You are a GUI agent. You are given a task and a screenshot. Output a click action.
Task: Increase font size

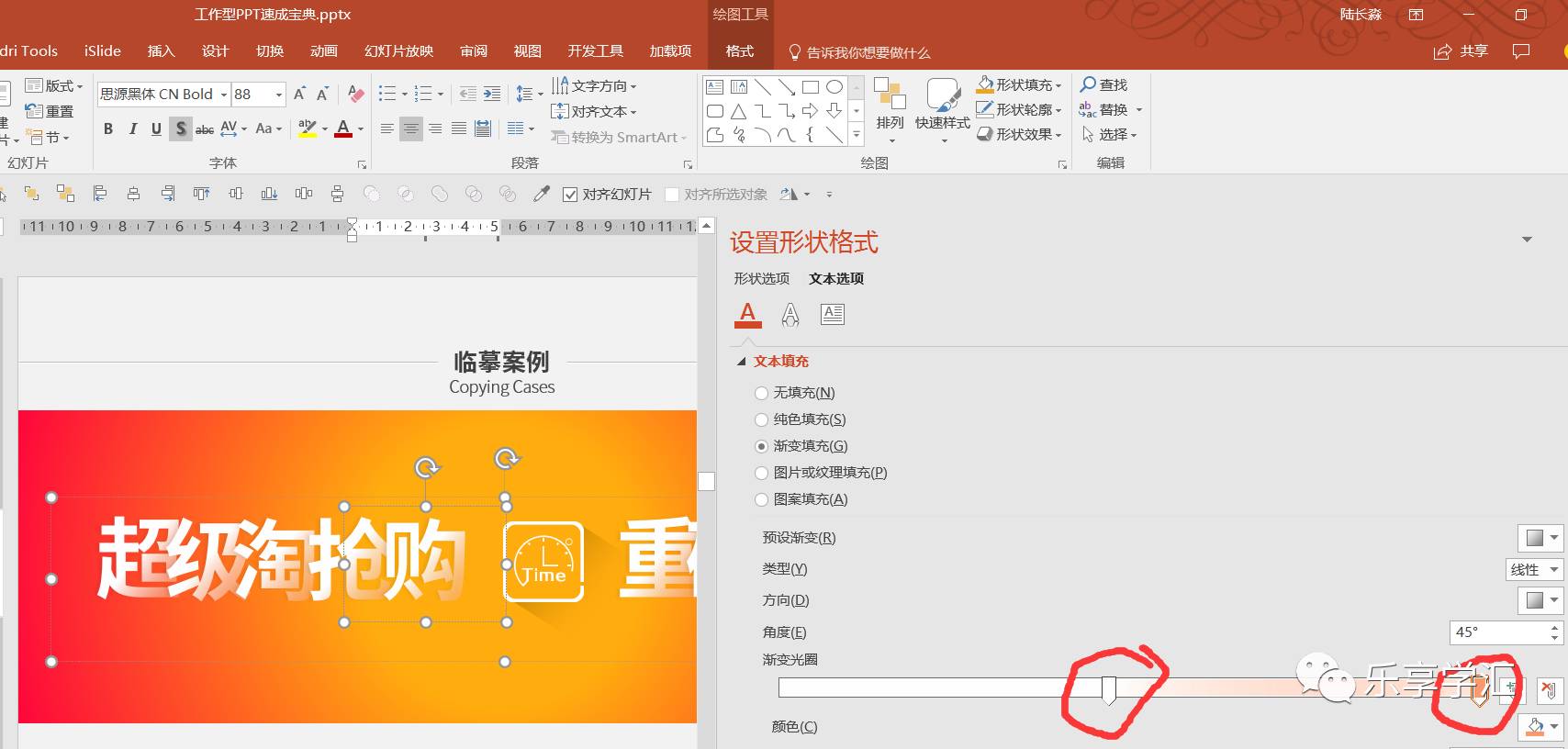pos(299,94)
